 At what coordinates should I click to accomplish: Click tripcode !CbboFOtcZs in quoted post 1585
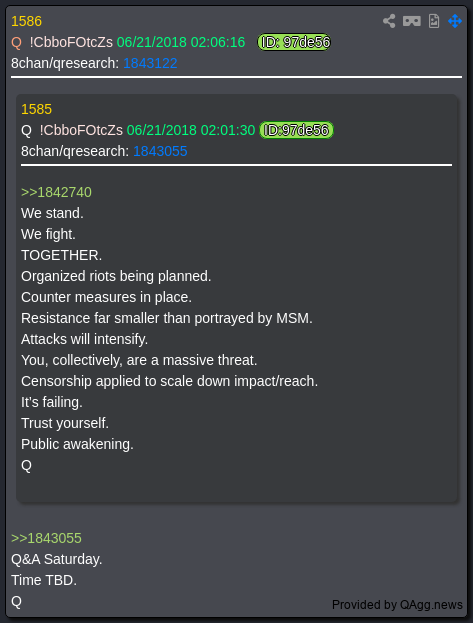[81, 130]
